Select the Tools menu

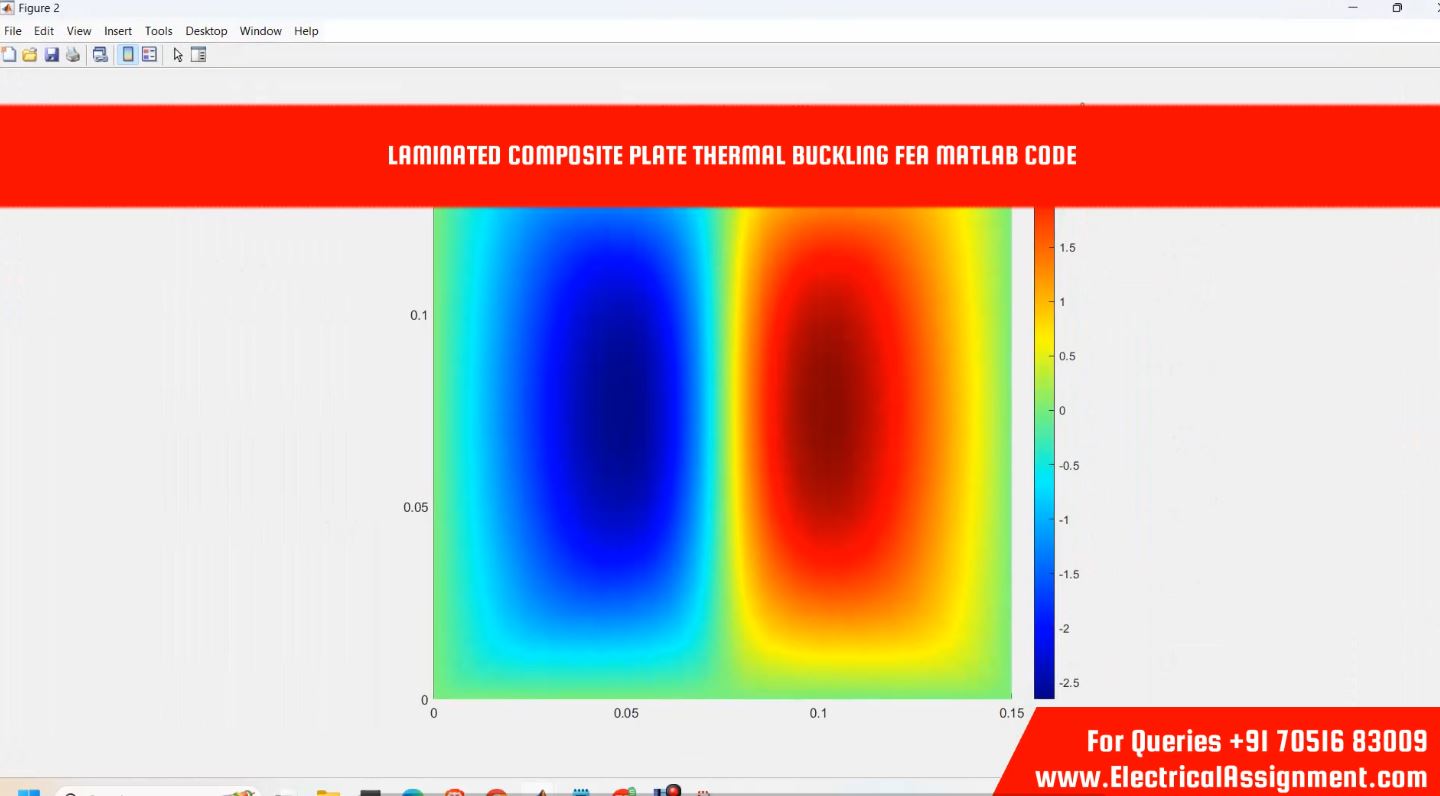pos(158,31)
